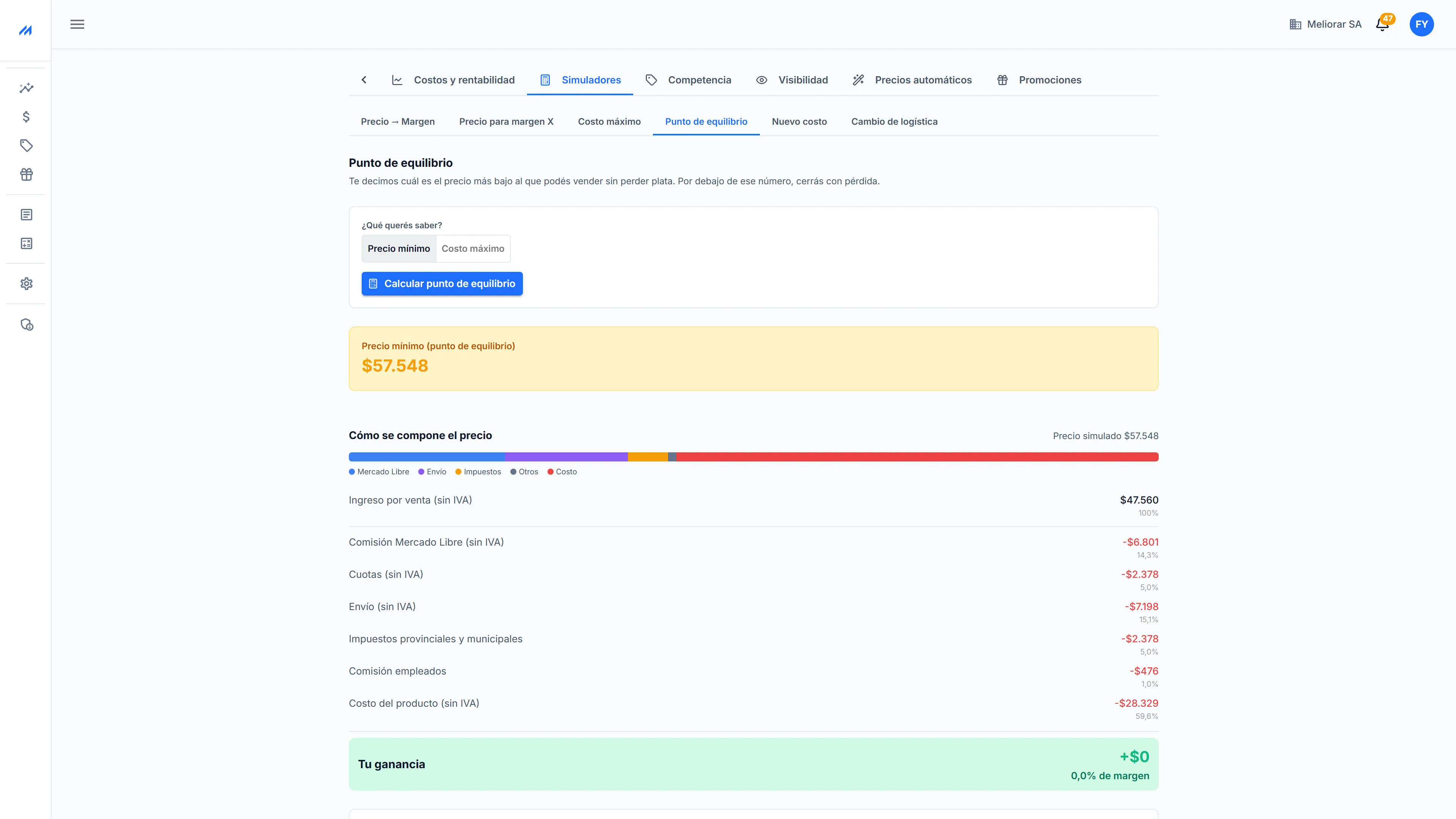Go back with the left chevron
This screenshot has height=819, width=1456.
tap(364, 80)
